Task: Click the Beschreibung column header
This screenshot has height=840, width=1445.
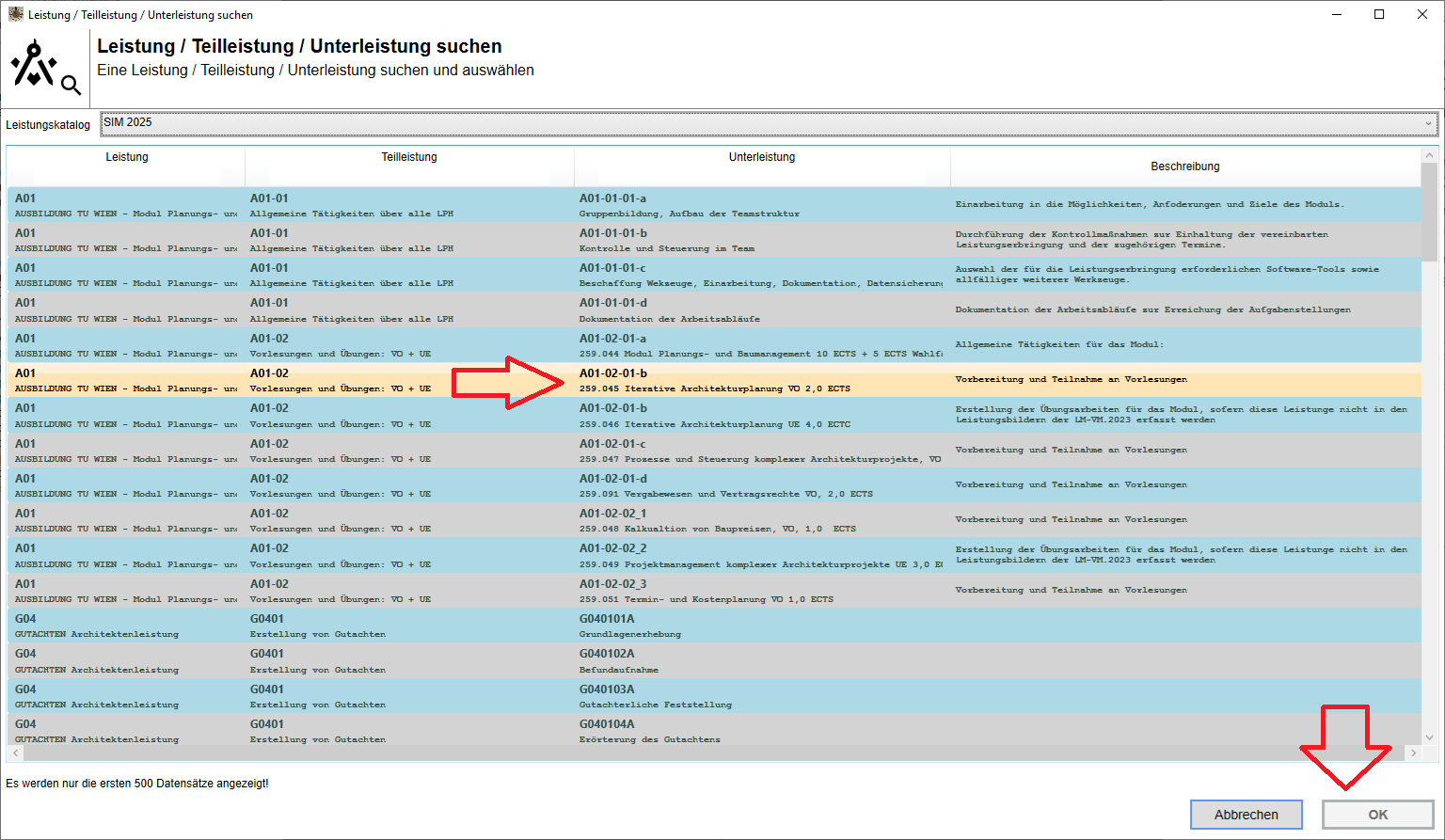Action: click(x=1184, y=166)
